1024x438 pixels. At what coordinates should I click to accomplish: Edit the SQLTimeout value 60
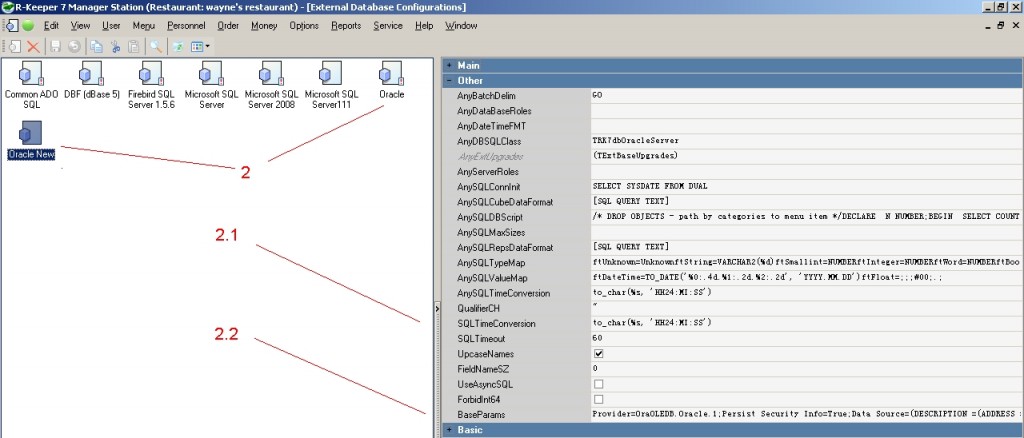click(x=807, y=338)
